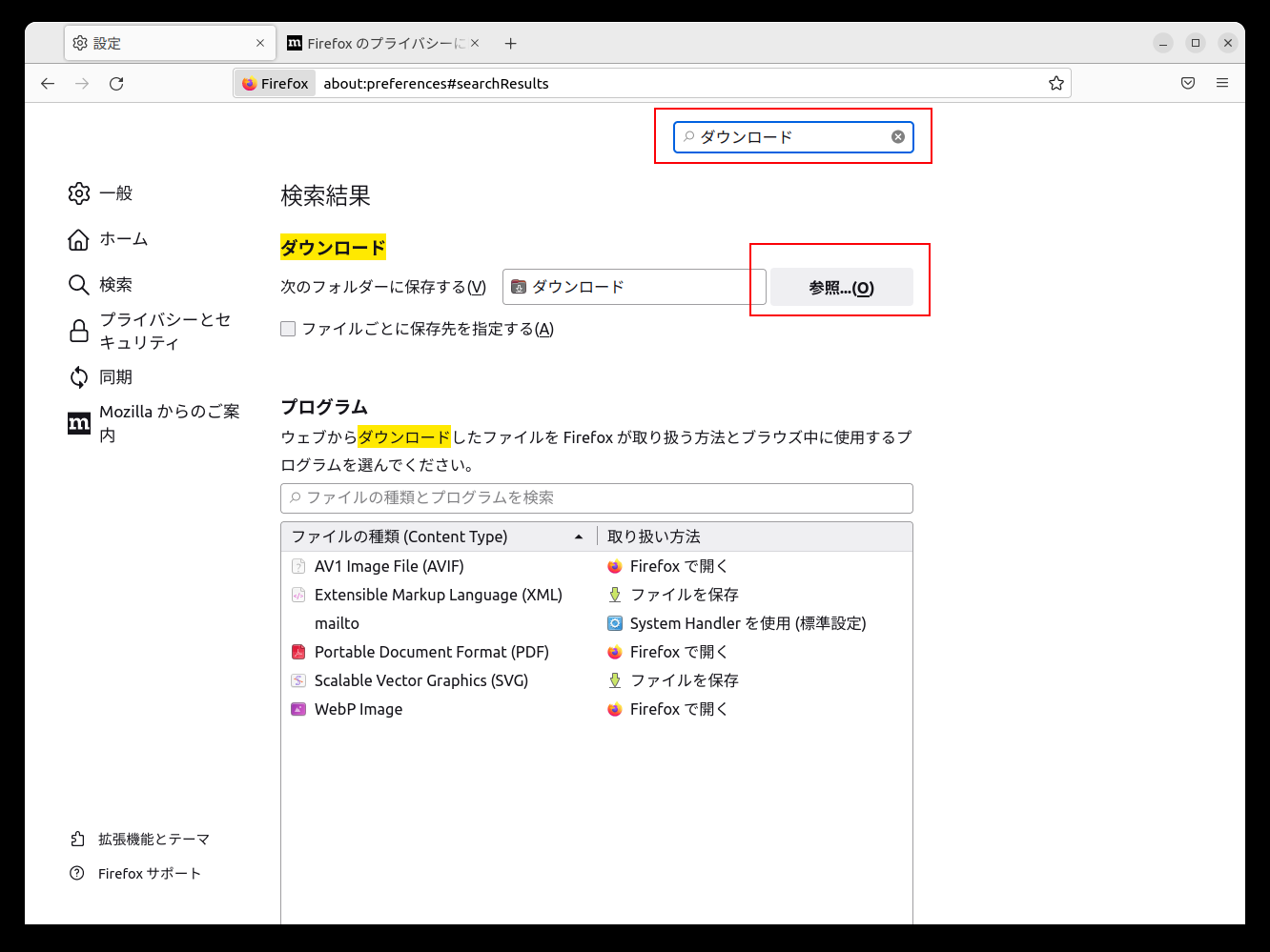1270x952 pixels.
Task: Click the 検索 magnifier icon in sidebar
Action: (79, 285)
